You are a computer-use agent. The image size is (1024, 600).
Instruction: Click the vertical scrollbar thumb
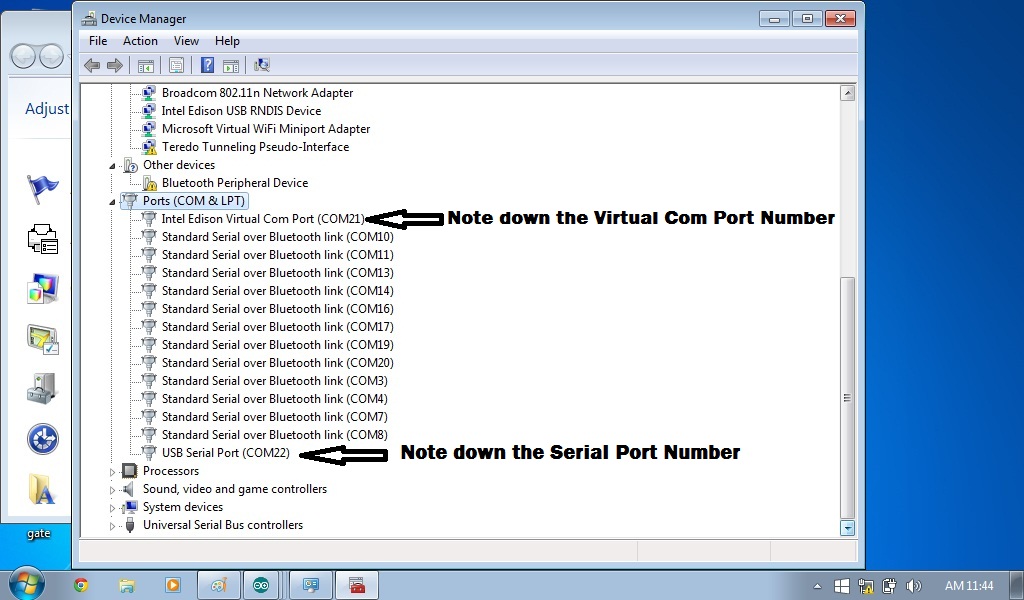click(847, 398)
